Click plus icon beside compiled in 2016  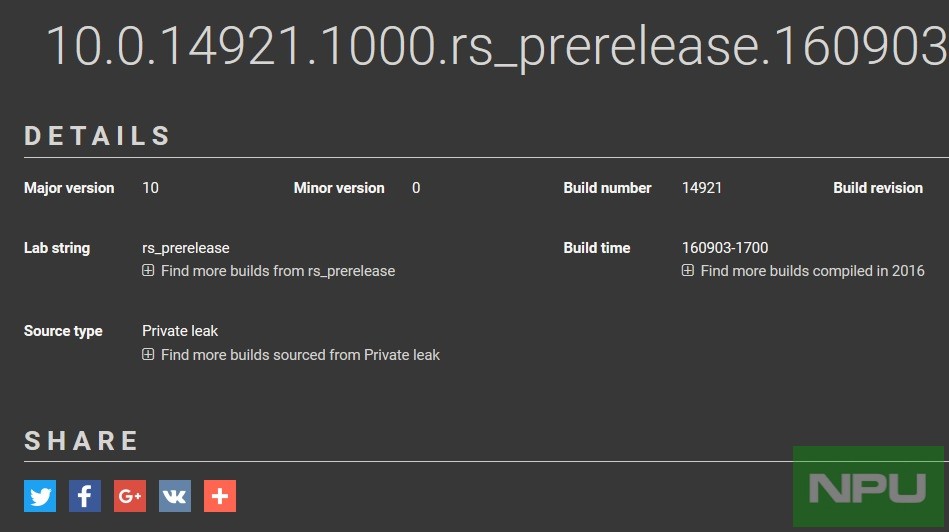(688, 271)
